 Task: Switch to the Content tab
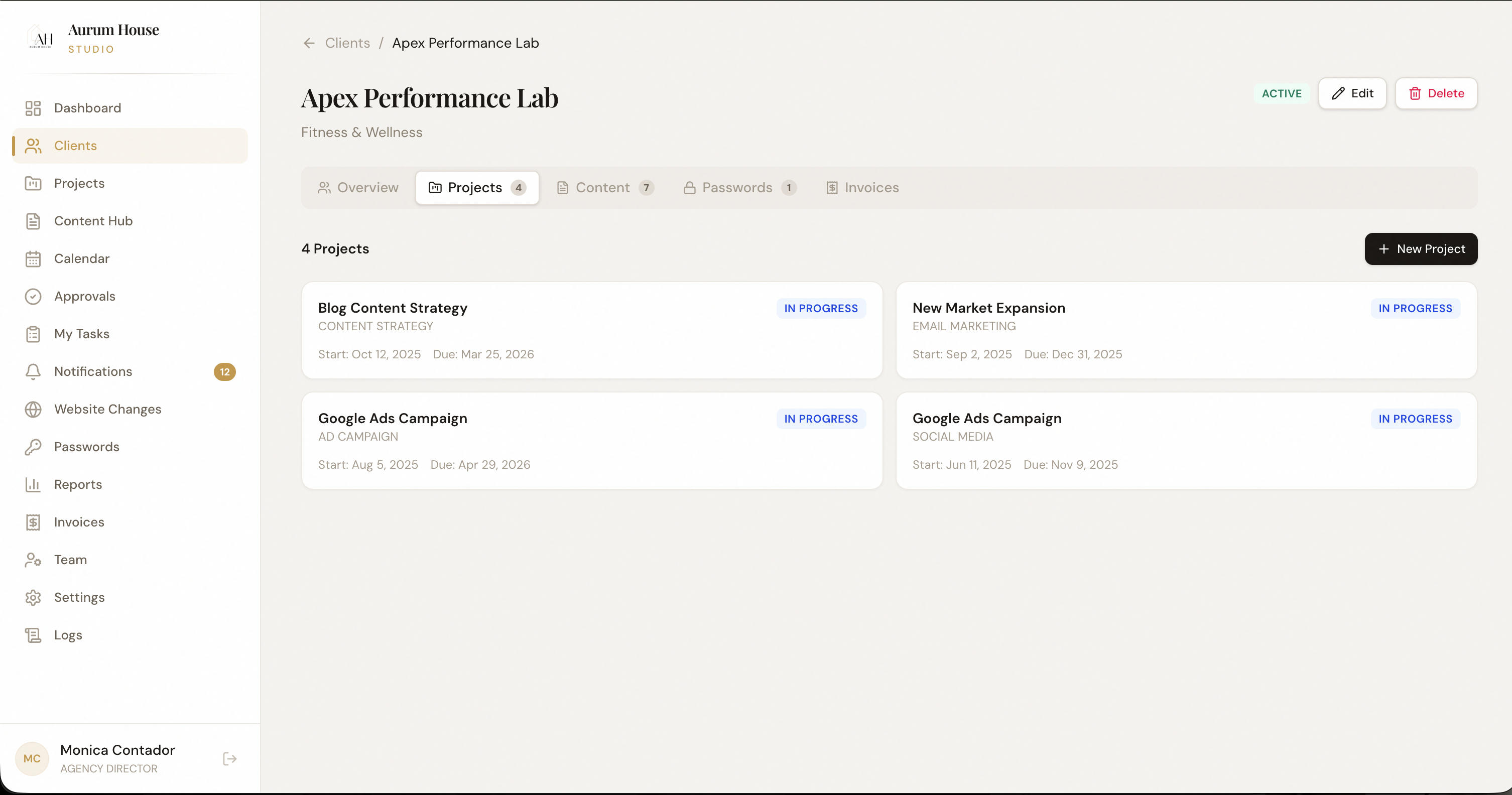pos(604,188)
